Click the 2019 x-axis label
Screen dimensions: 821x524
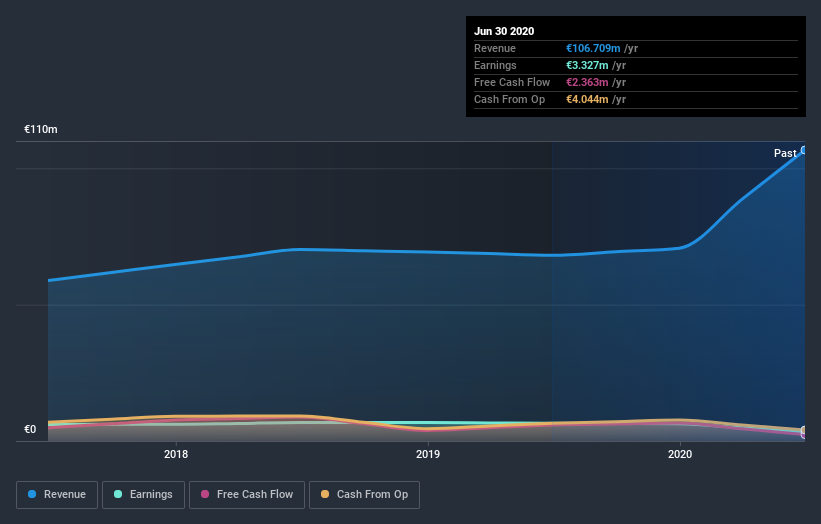428,454
